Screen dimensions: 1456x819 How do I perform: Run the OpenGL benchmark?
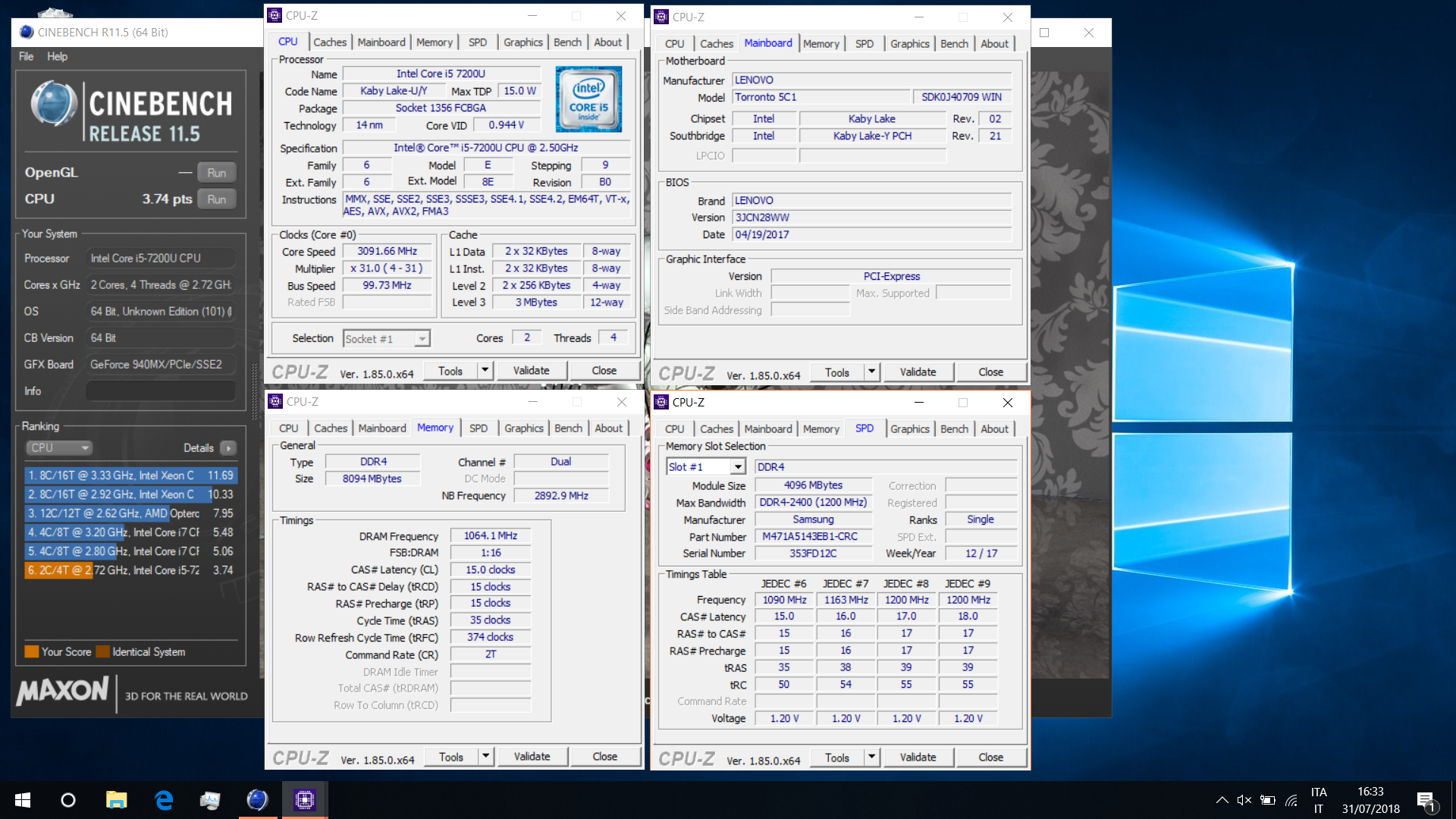tap(217, 173)
